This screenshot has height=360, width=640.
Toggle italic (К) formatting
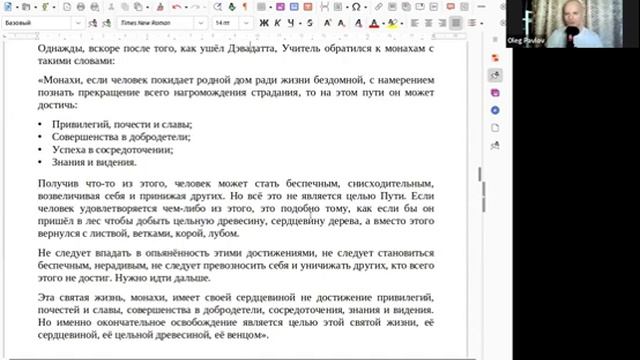point(278,23)
